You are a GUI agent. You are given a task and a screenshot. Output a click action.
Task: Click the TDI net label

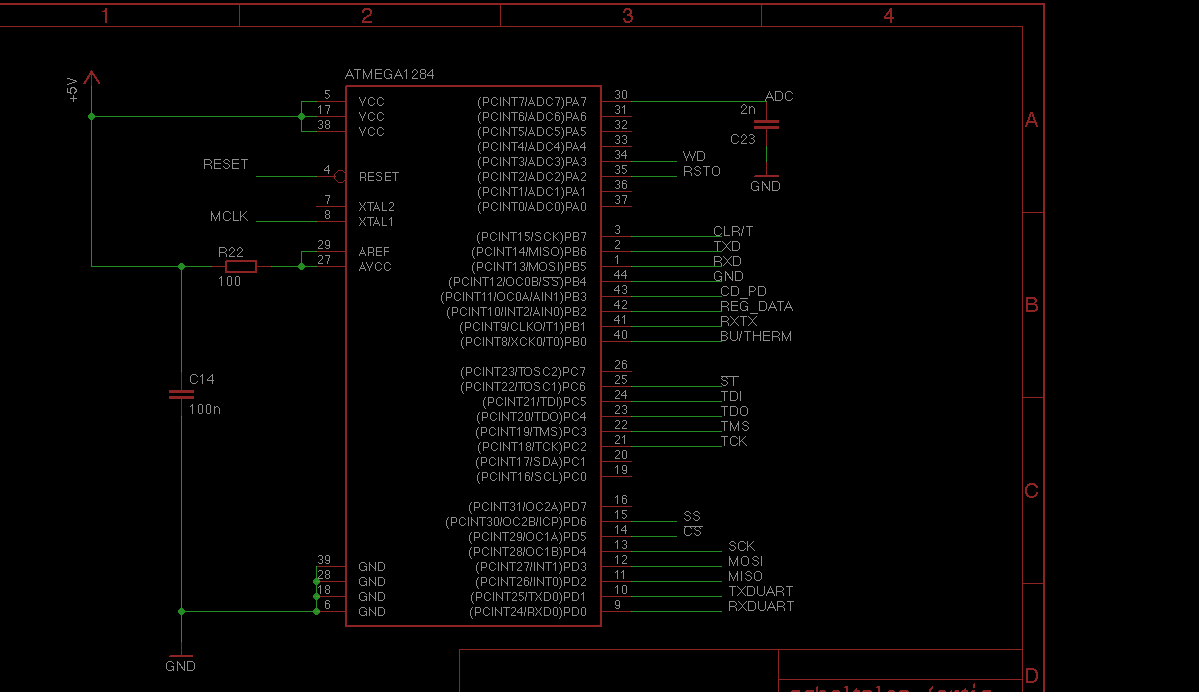click(731, 396)
